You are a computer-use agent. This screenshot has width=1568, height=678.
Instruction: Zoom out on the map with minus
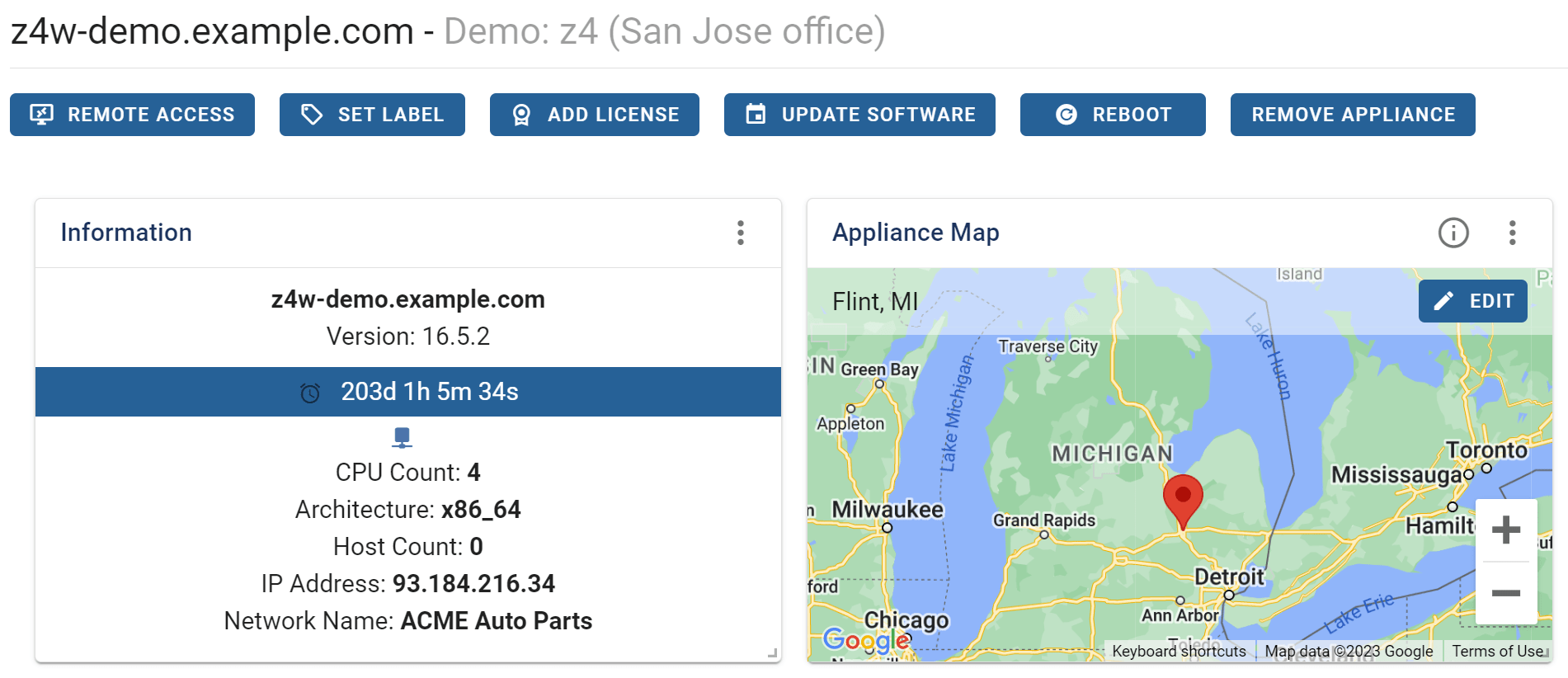pos(1506,593)
